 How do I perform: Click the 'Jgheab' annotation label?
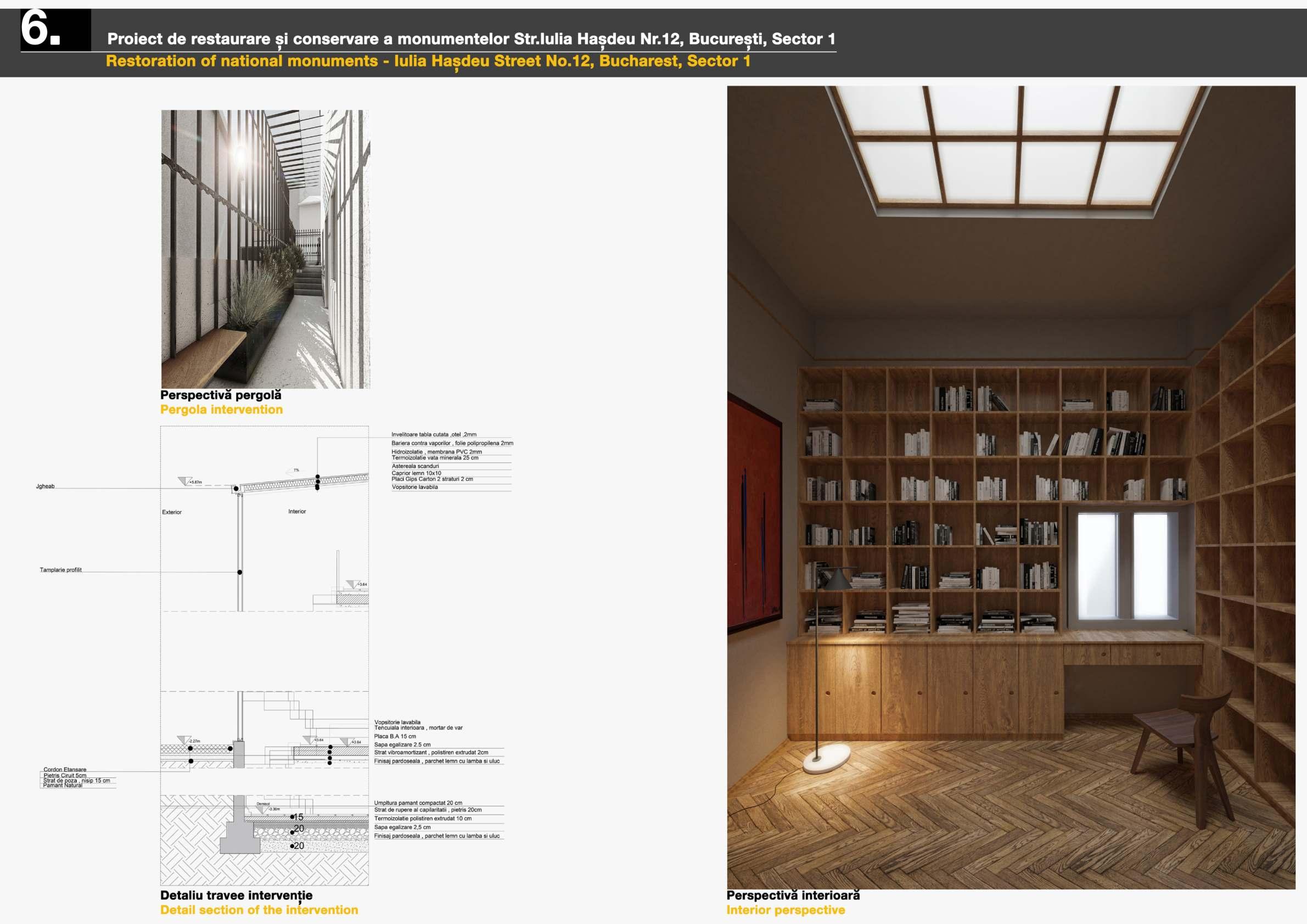(46, 486)
